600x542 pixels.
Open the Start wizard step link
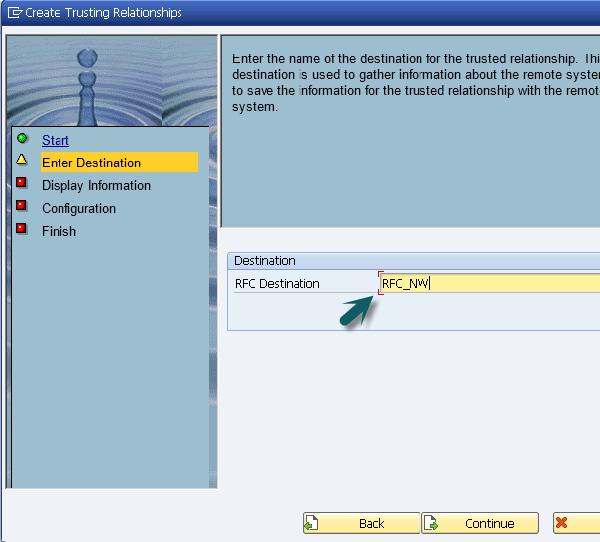coord(55,140)
